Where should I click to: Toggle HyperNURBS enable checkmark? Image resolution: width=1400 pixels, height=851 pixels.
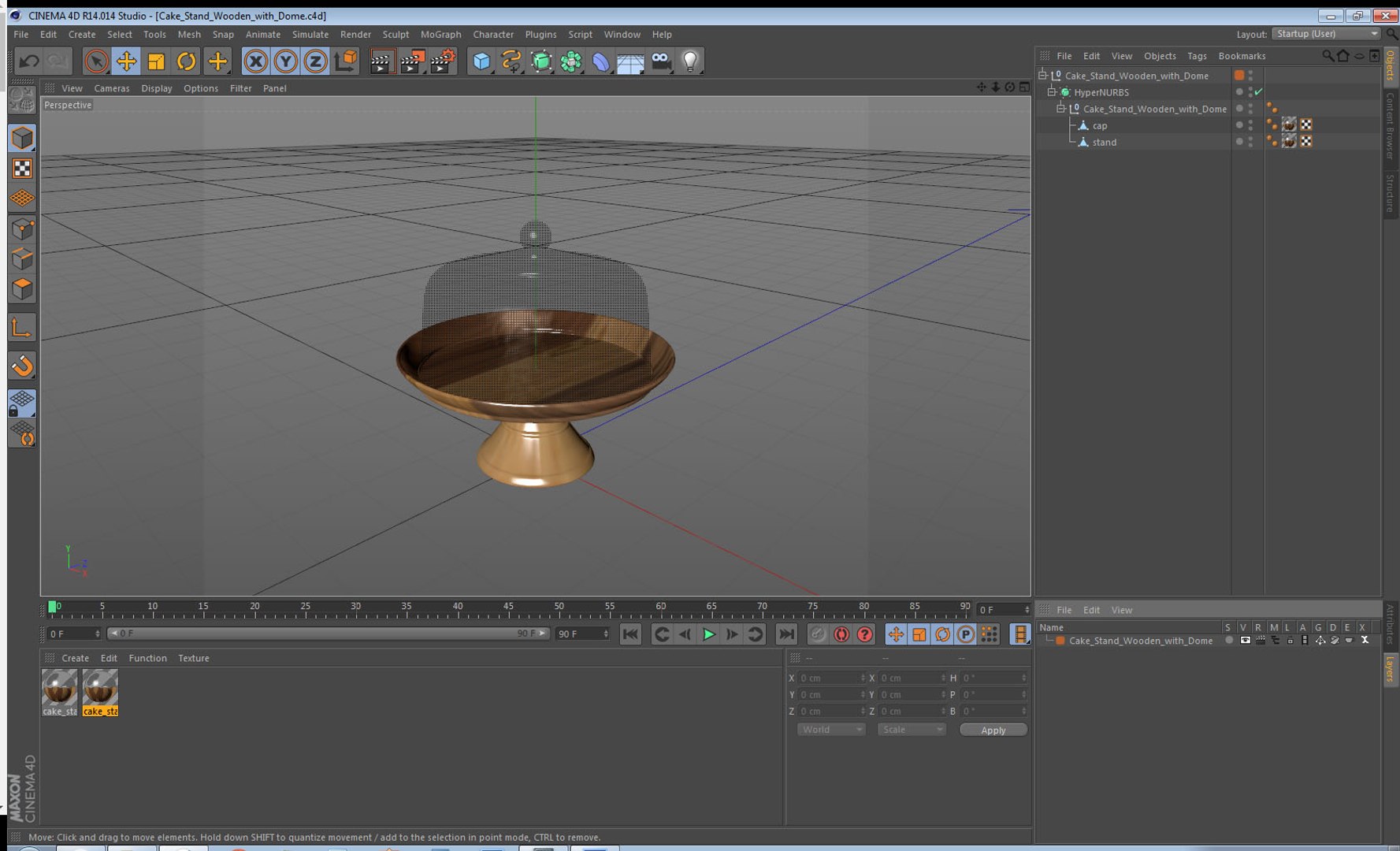pos(1259,92)
